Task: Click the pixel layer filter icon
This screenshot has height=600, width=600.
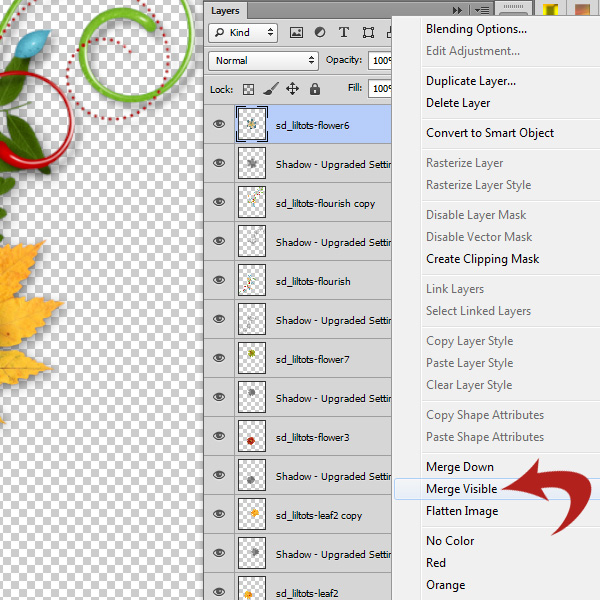Action: click(x=296, y=33)
